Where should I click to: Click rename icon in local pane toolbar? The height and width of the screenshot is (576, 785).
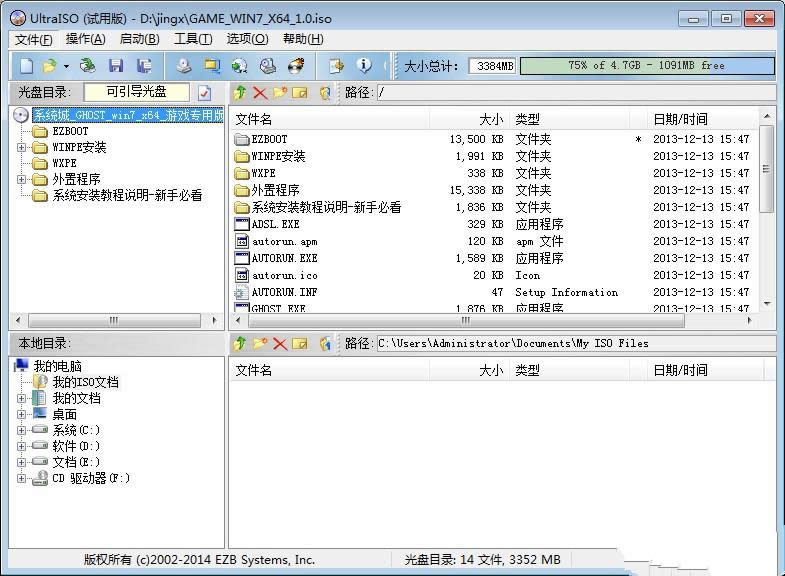tap(300, 343)
